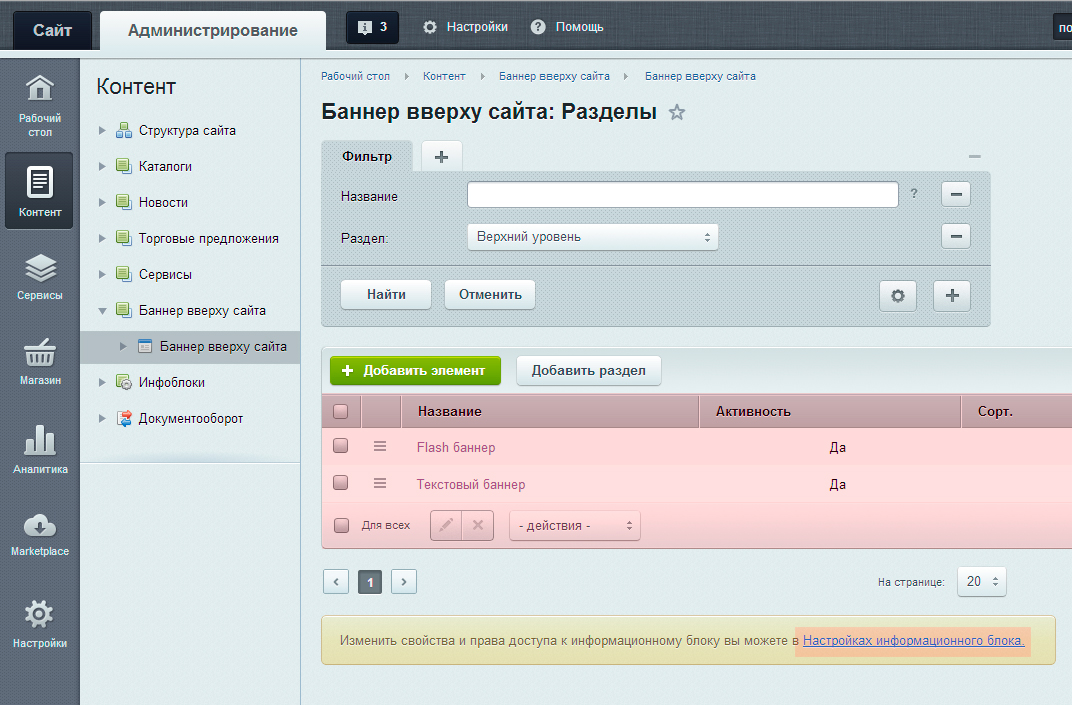Open the Аналитика chart icon
The image size is (1072, 705).
click(40, 449)
